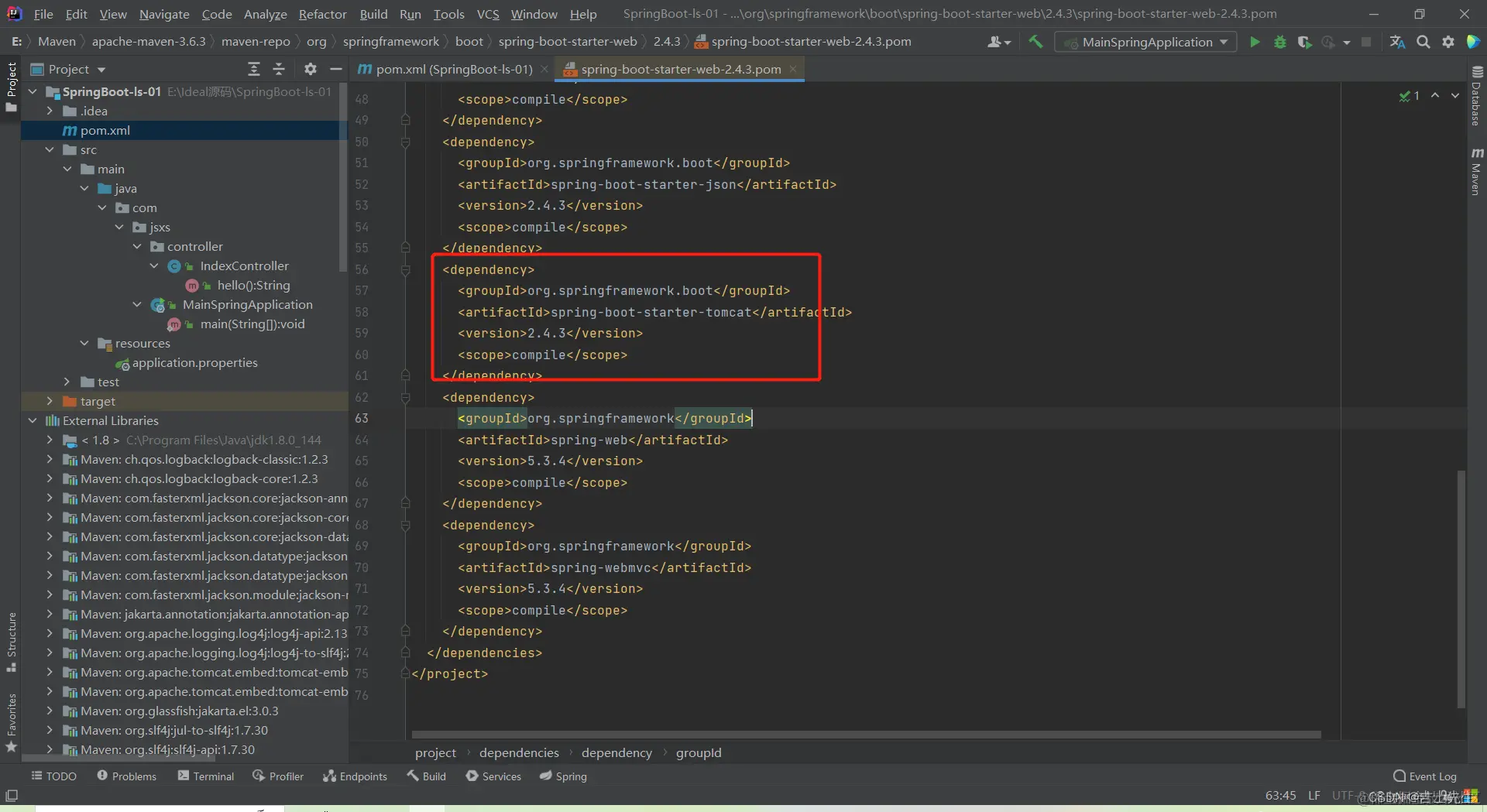Hide the Project tool window
1487x812 pixels.
(336, 70)
